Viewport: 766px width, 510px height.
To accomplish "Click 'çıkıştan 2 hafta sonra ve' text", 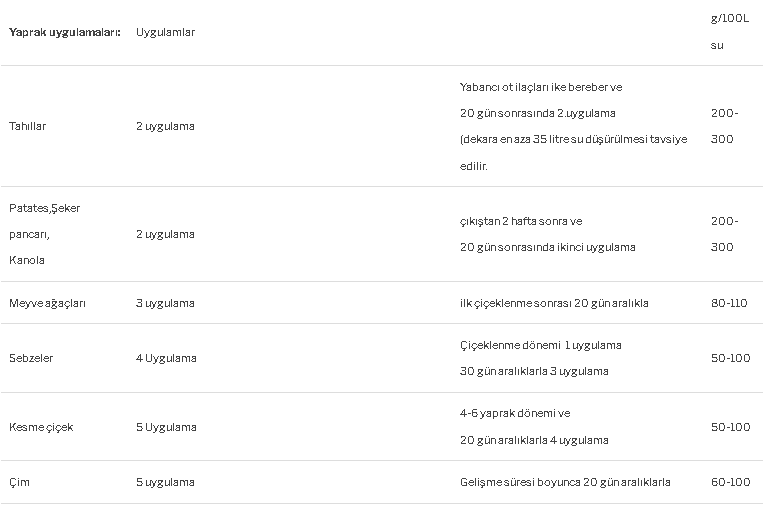I will [x=521, y=221].
